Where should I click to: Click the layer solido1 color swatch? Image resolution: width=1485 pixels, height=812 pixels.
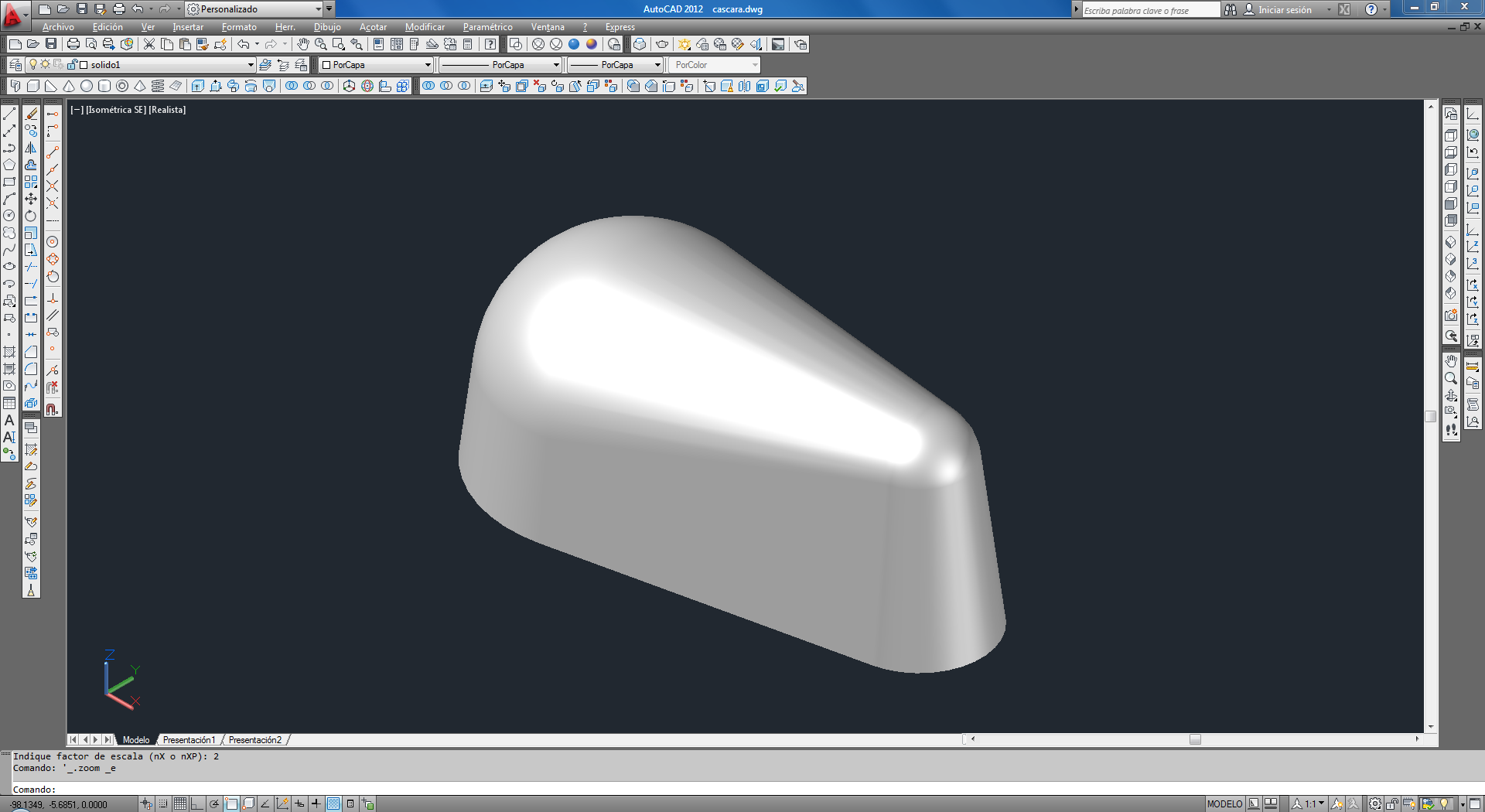pyautogui.click(x=84, y=65)
